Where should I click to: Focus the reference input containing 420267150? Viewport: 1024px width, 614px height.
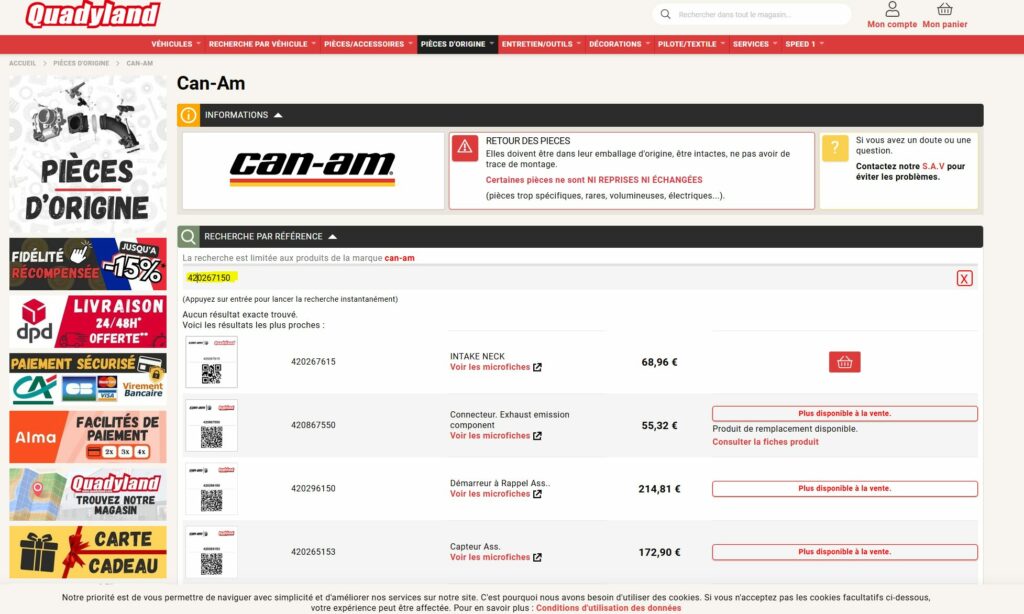click(568, 278)
